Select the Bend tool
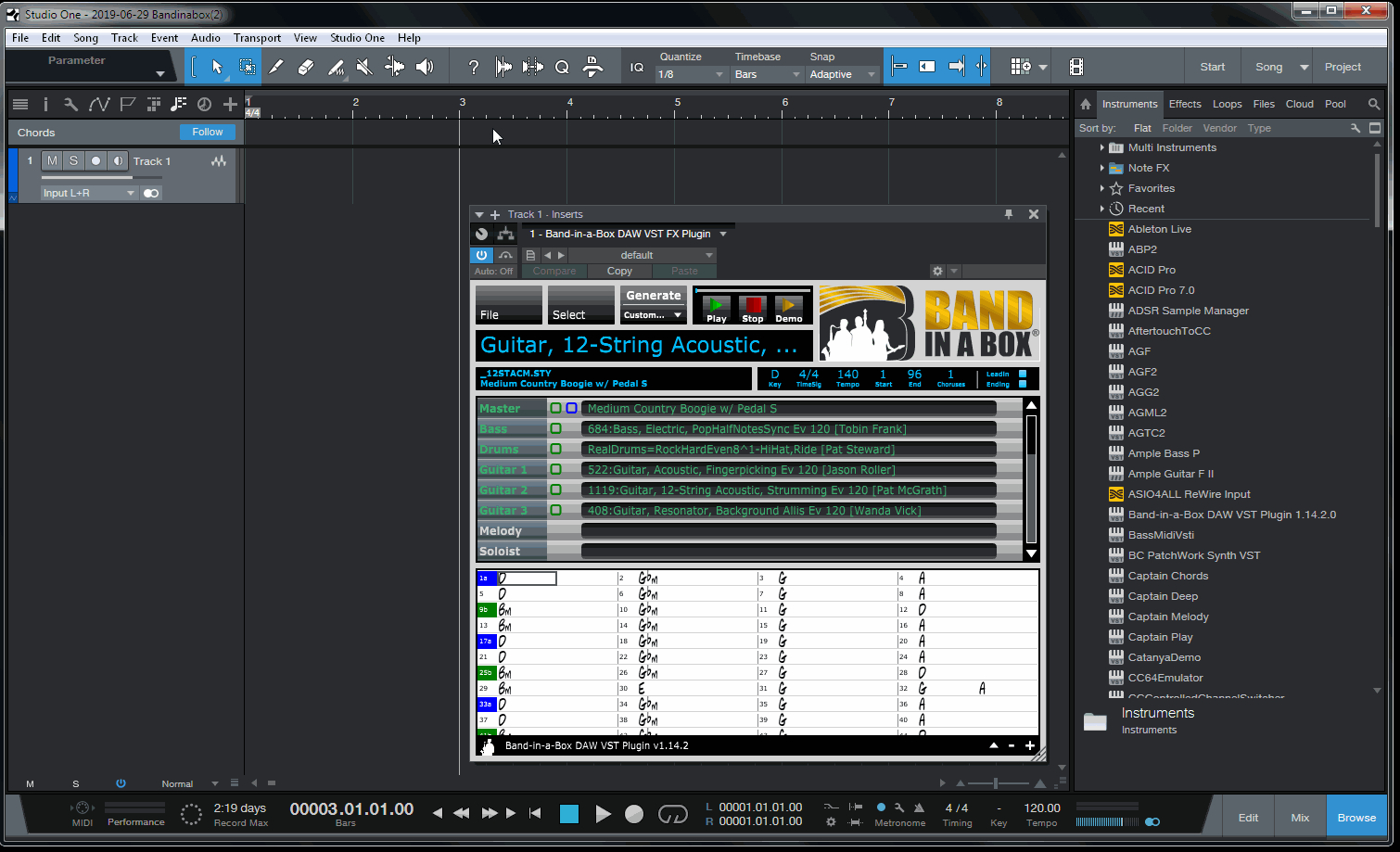This screenshot has width=1400, height=852. coord(395,67)
